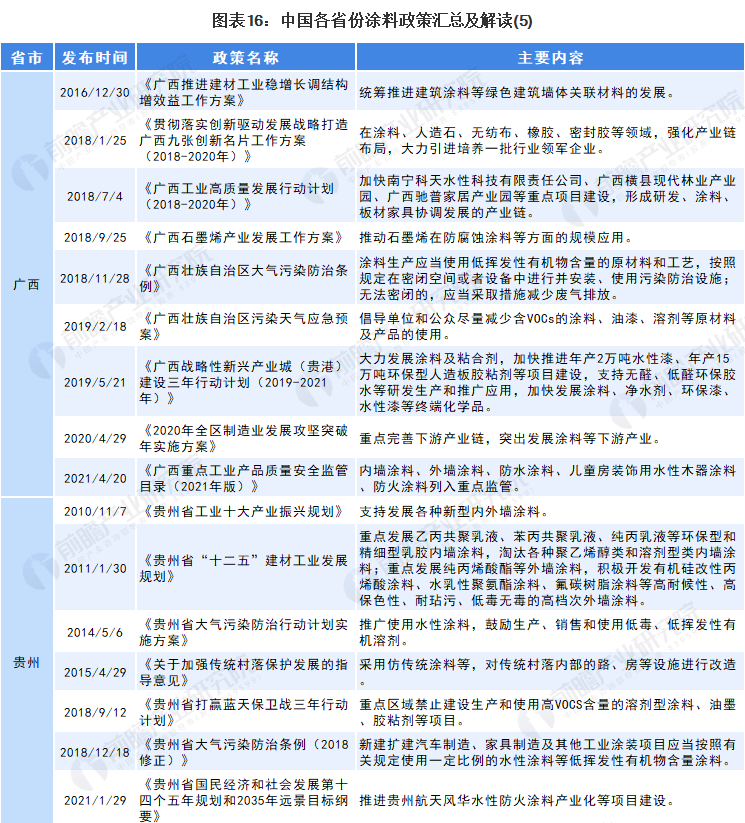This screenshot has height=823, width=745.
Task: Select the 广西 province cell
Action: [x=27, y=284]
